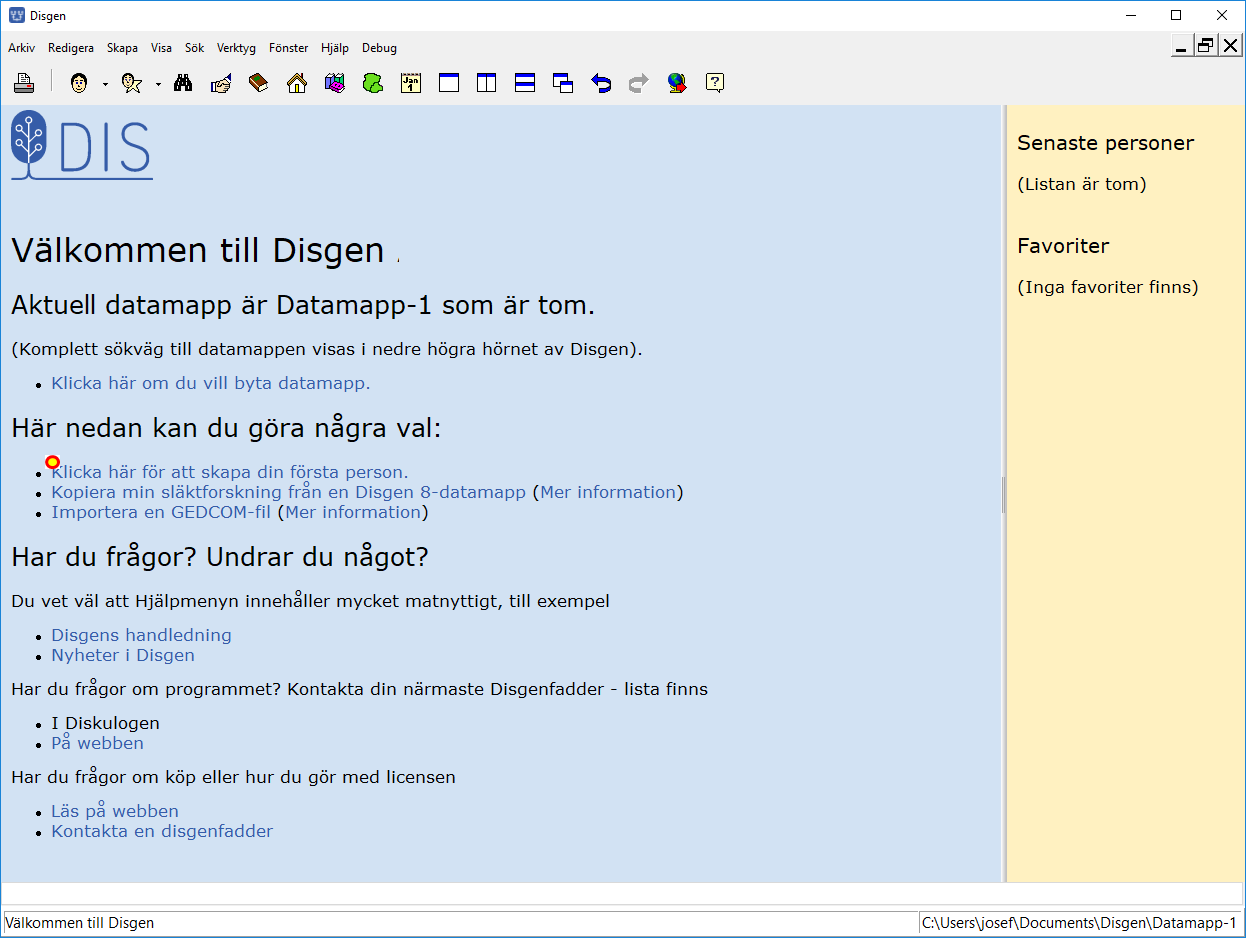Click Mer information after Disgen 8-datamapp

pos(608,492)
